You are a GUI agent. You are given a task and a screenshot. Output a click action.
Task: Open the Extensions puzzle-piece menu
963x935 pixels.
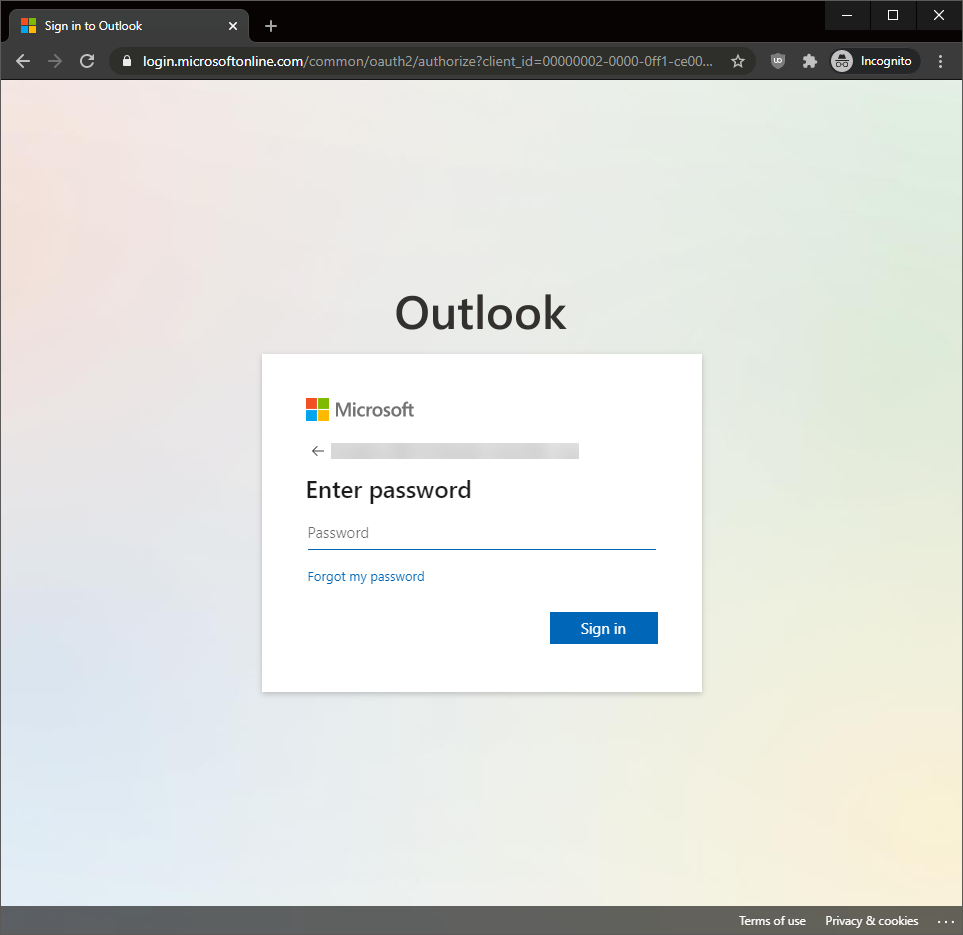coord(809,61)
